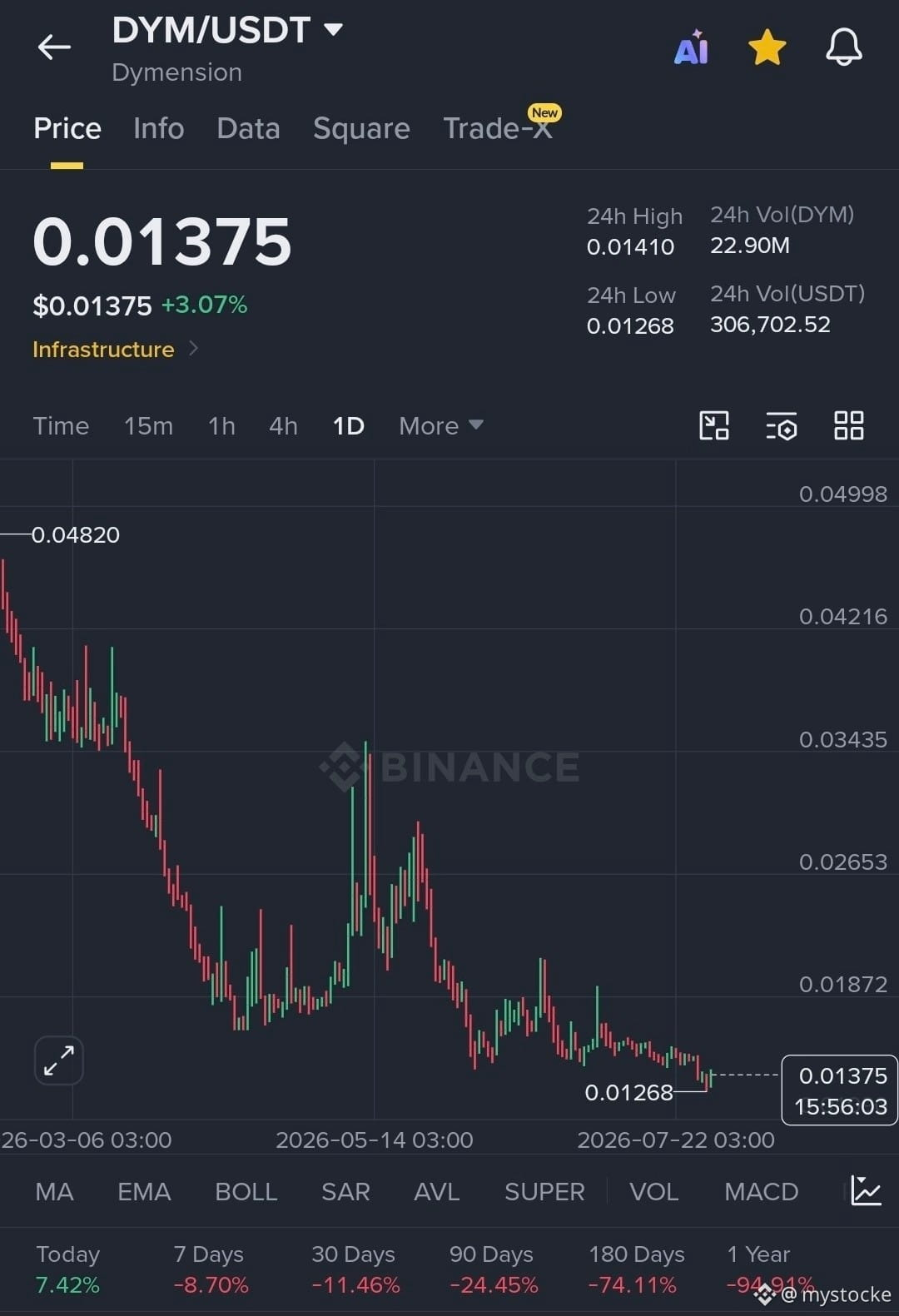Select the 1h chart interval
Image resolution: width=899 pixels, height=1316 pixels.
[221, 426]
